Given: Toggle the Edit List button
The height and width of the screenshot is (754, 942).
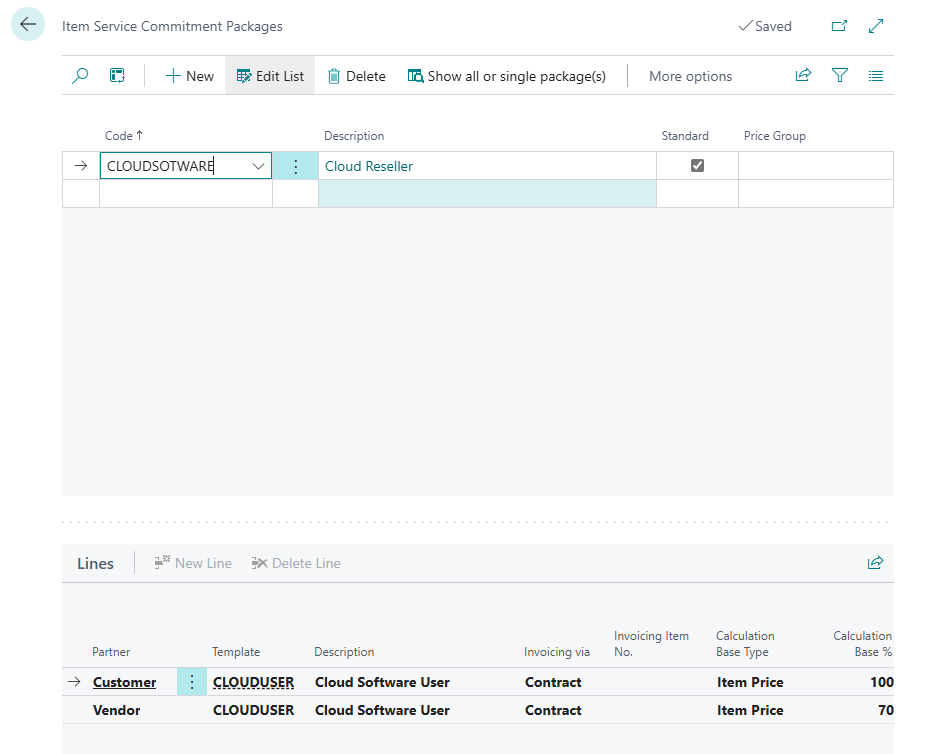Looking at the screenshot, I should point(270,76).
